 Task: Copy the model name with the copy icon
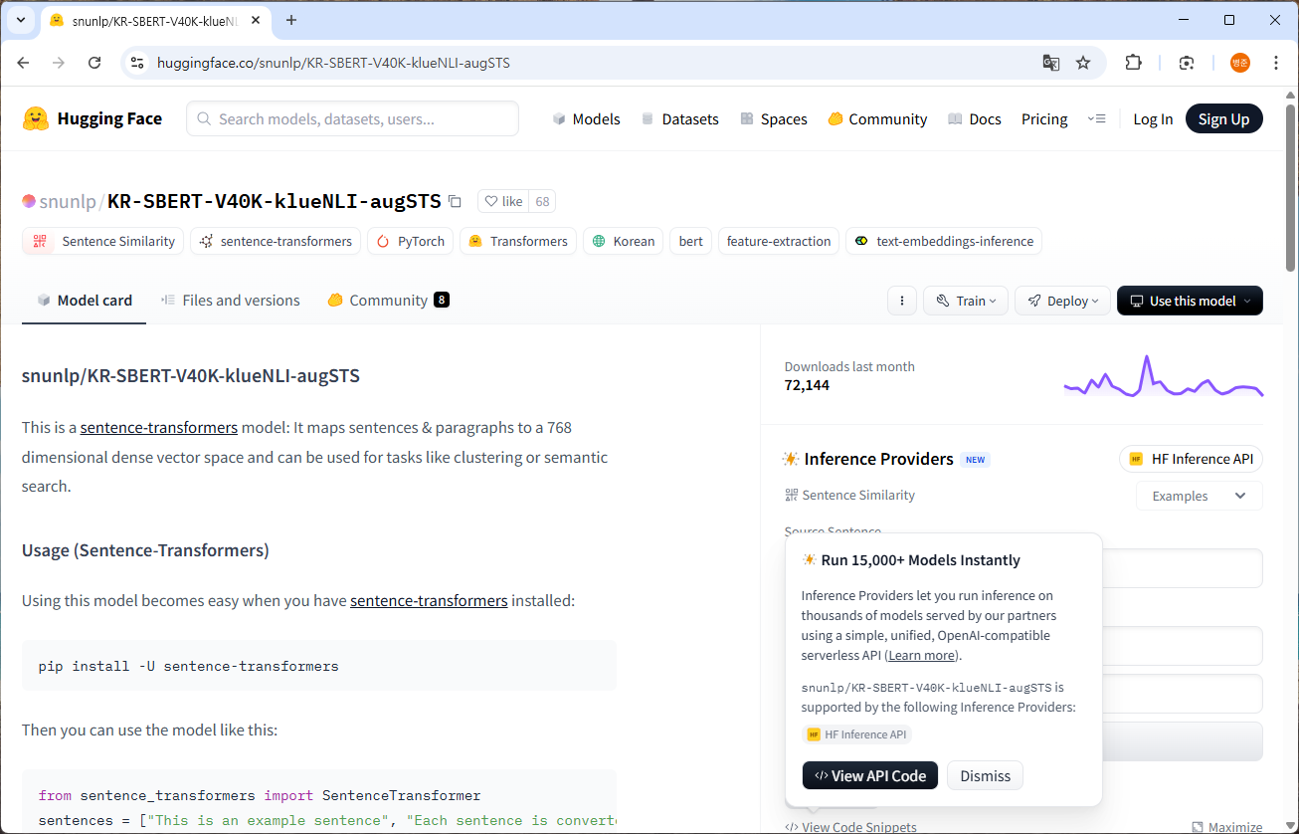tap(455, 201)
